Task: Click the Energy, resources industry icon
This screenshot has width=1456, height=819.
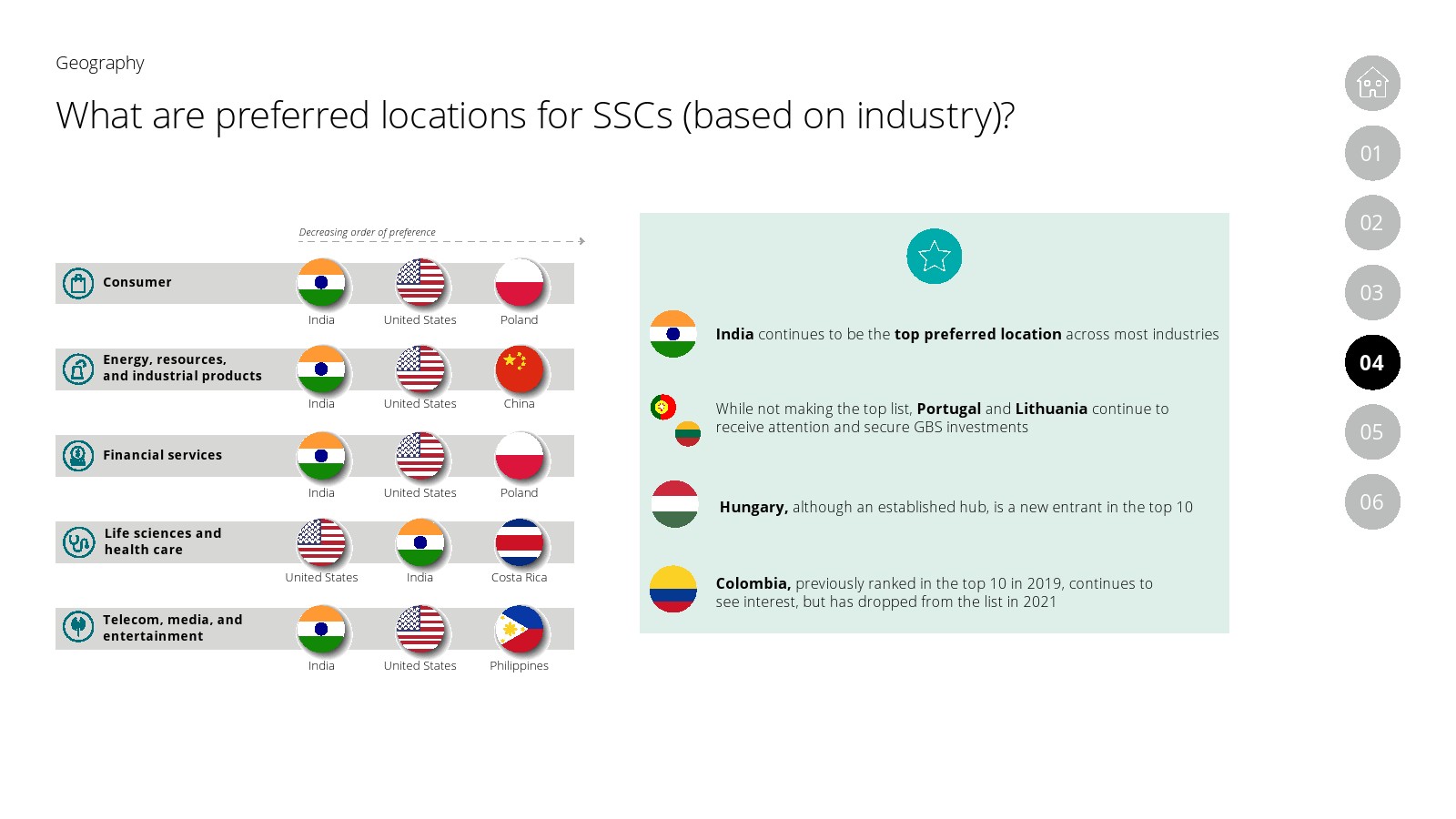Action: [78, 369]
